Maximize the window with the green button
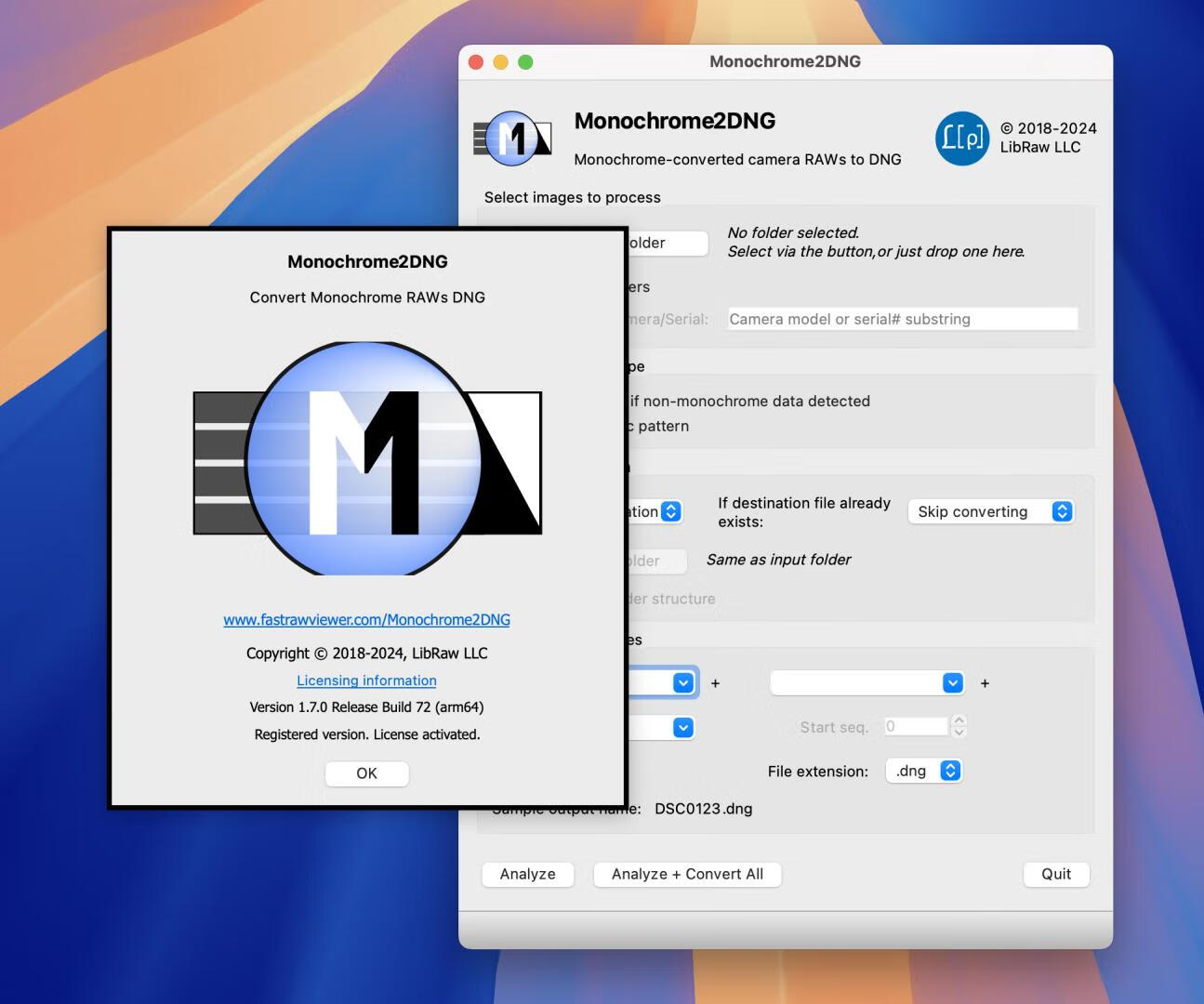The width and height of the screenshot is (1204, 1004). click(525, 62)
